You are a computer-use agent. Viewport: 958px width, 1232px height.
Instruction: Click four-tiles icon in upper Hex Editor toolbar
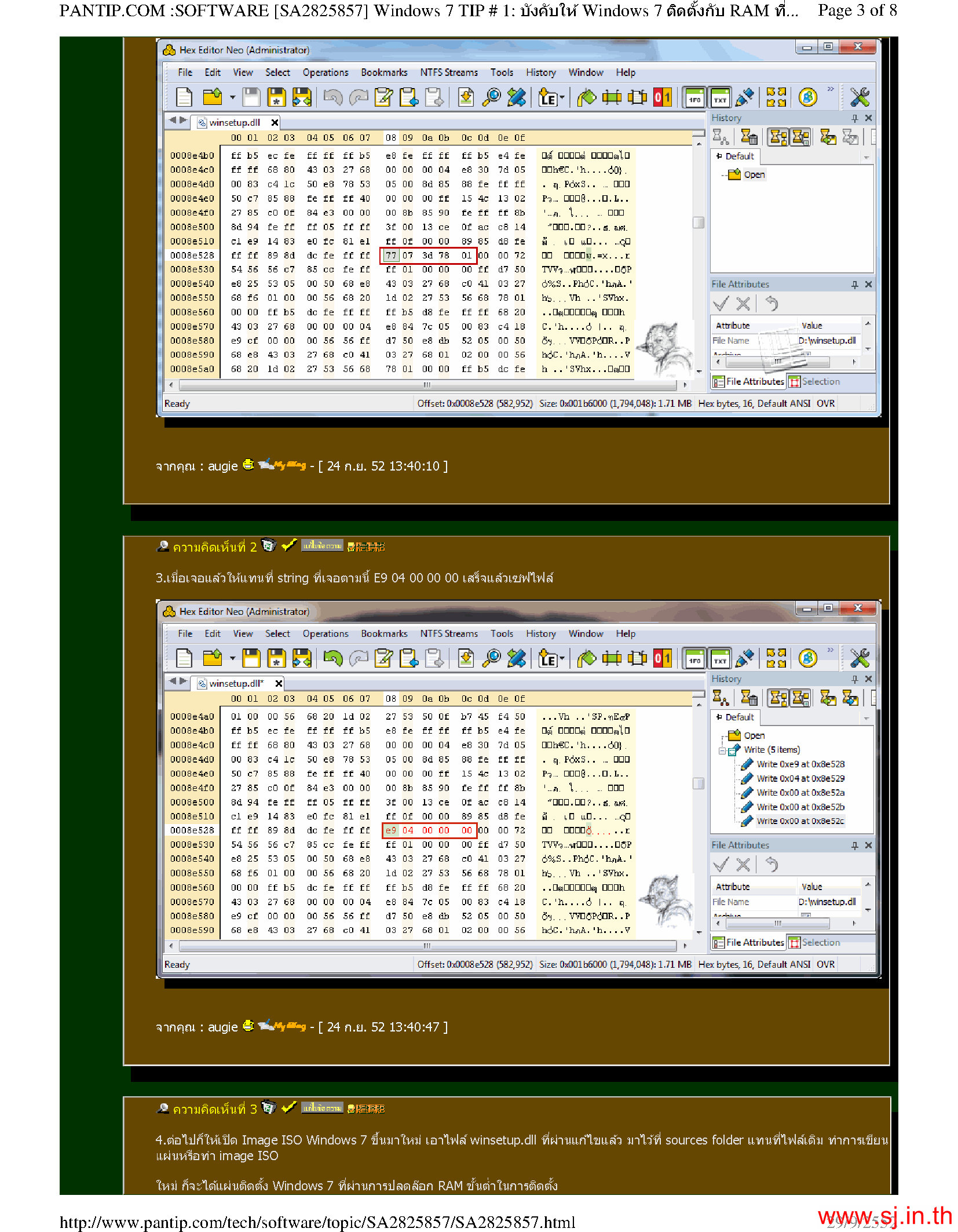776,97
